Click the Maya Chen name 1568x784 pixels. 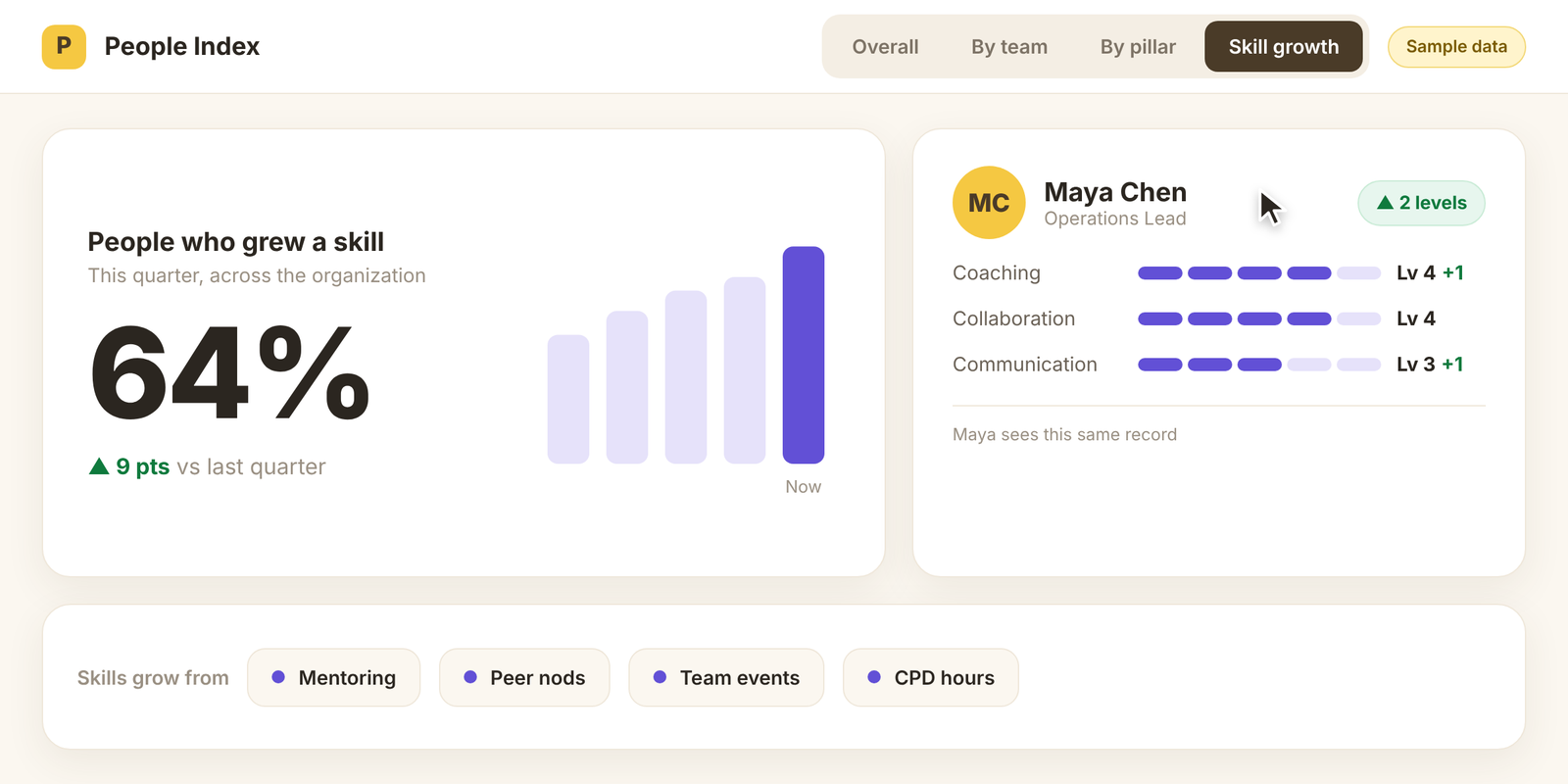click(x=1115, y=192)
